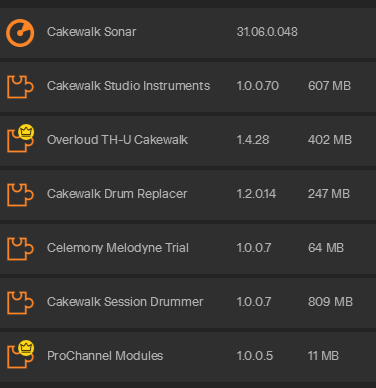Screen dimensions: 376x388
Task: Click the 402 MB size label
Action: tap(330, 140)
